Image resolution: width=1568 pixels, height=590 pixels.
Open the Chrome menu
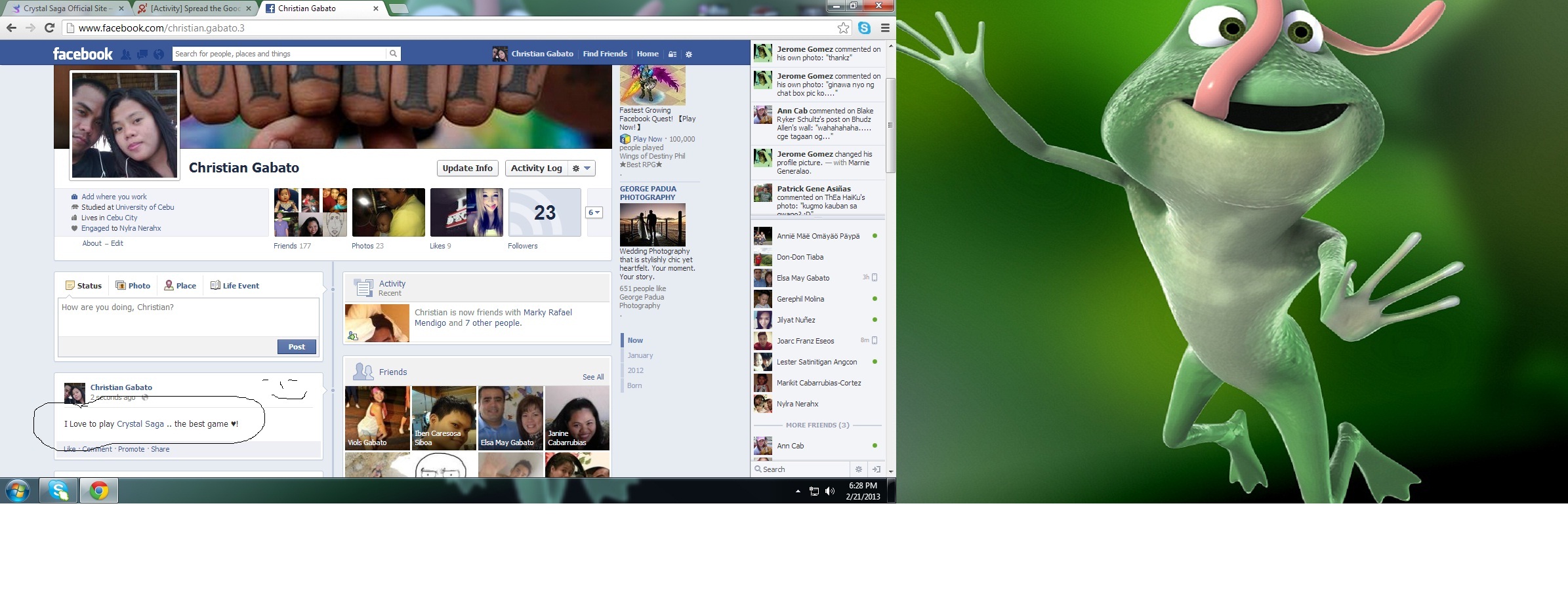point(885,28)
